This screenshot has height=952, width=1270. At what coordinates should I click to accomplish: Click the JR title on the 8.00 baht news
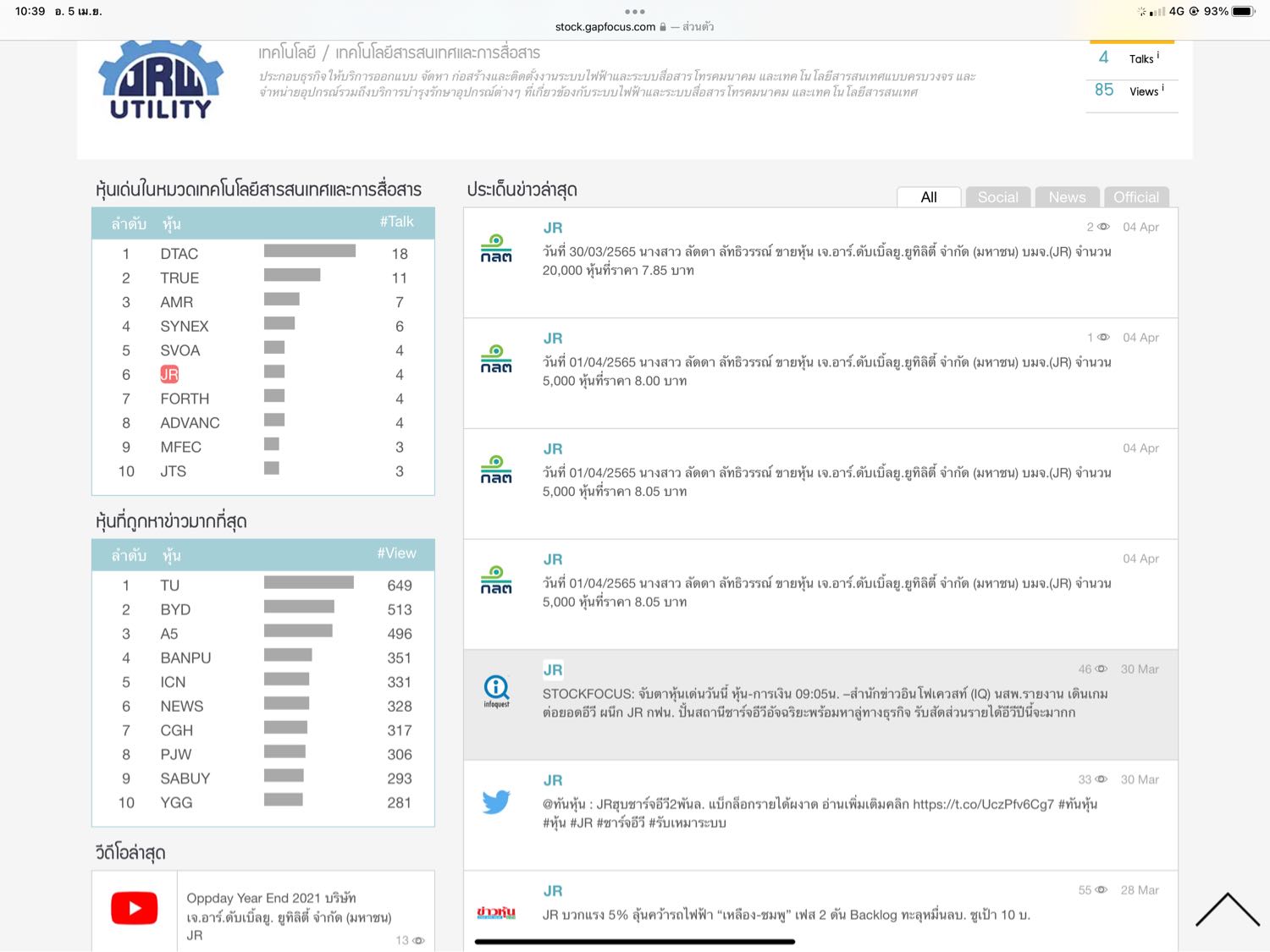click(x=553, y=338)
